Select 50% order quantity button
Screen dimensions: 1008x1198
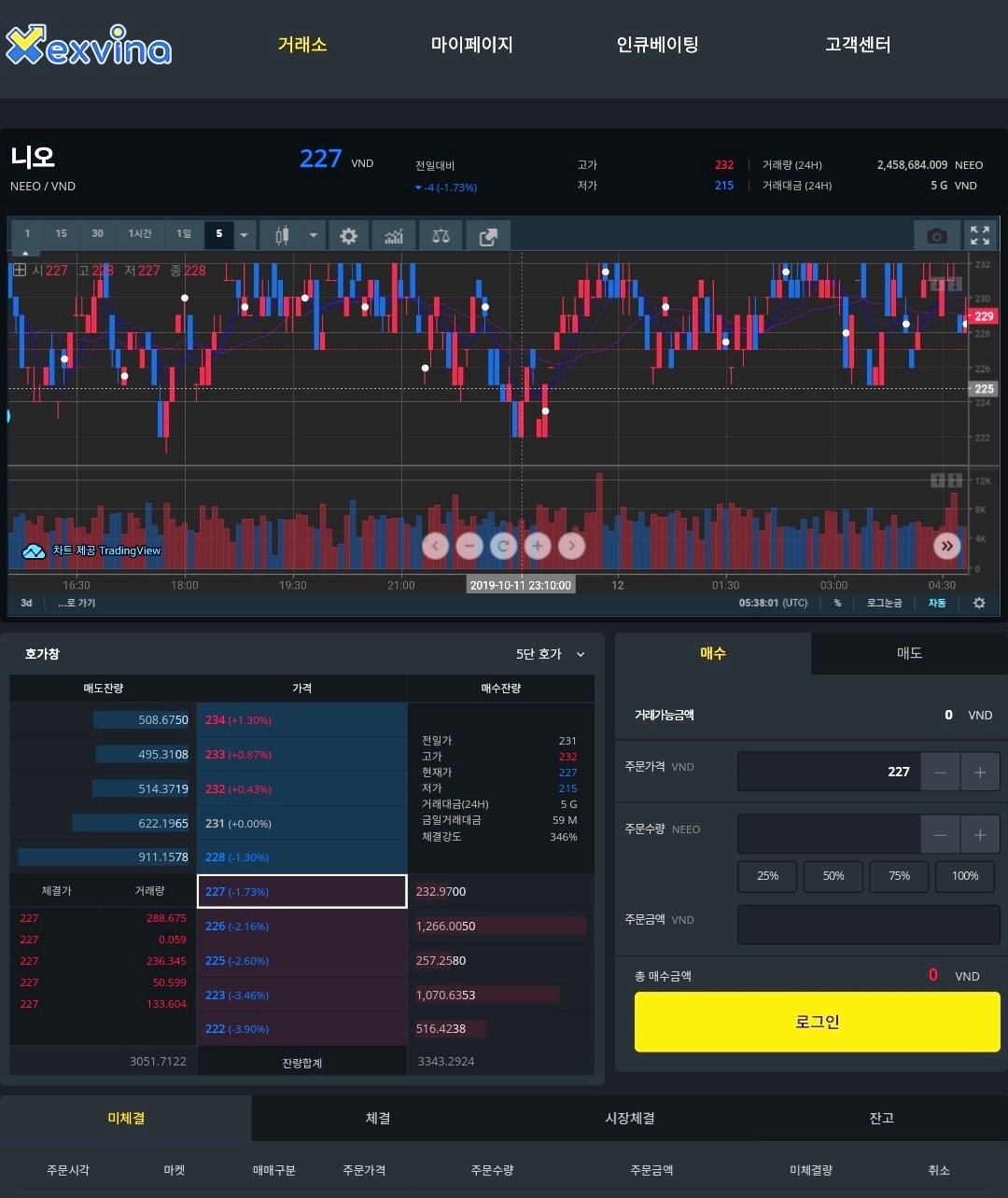click(833, 876)
